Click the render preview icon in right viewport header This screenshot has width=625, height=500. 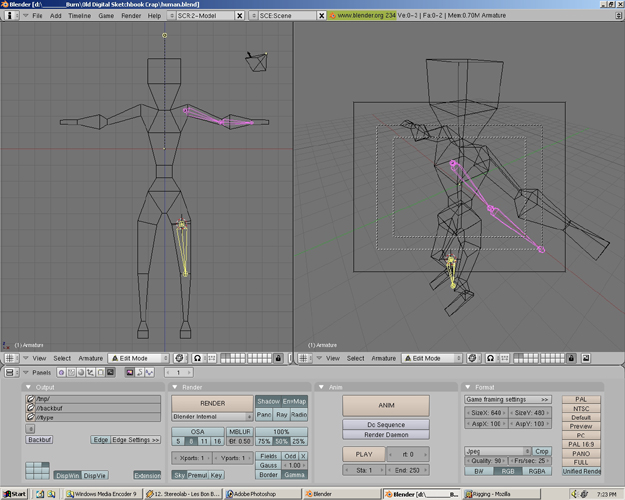click(586, 358)
